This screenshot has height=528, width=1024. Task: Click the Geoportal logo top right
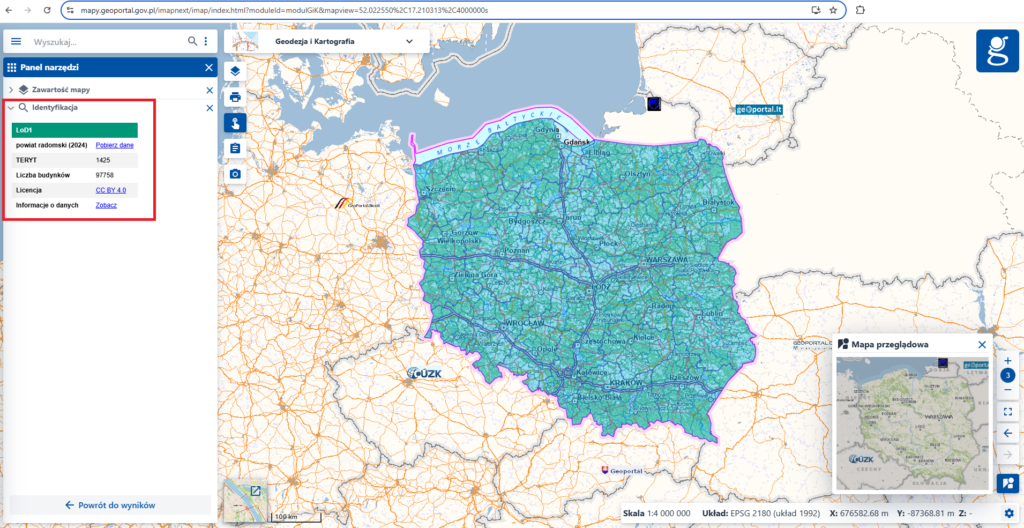click(997, 50)
